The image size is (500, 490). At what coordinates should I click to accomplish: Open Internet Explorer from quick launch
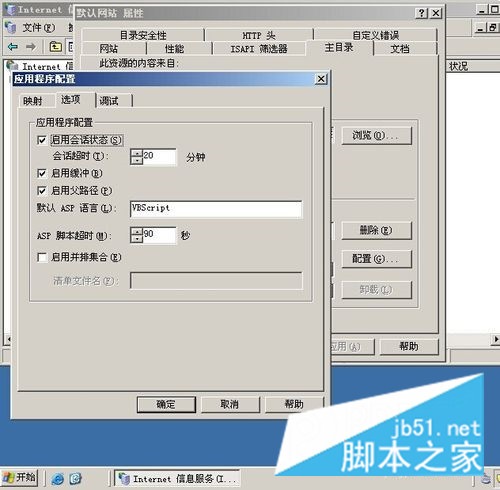pos(58,479)
